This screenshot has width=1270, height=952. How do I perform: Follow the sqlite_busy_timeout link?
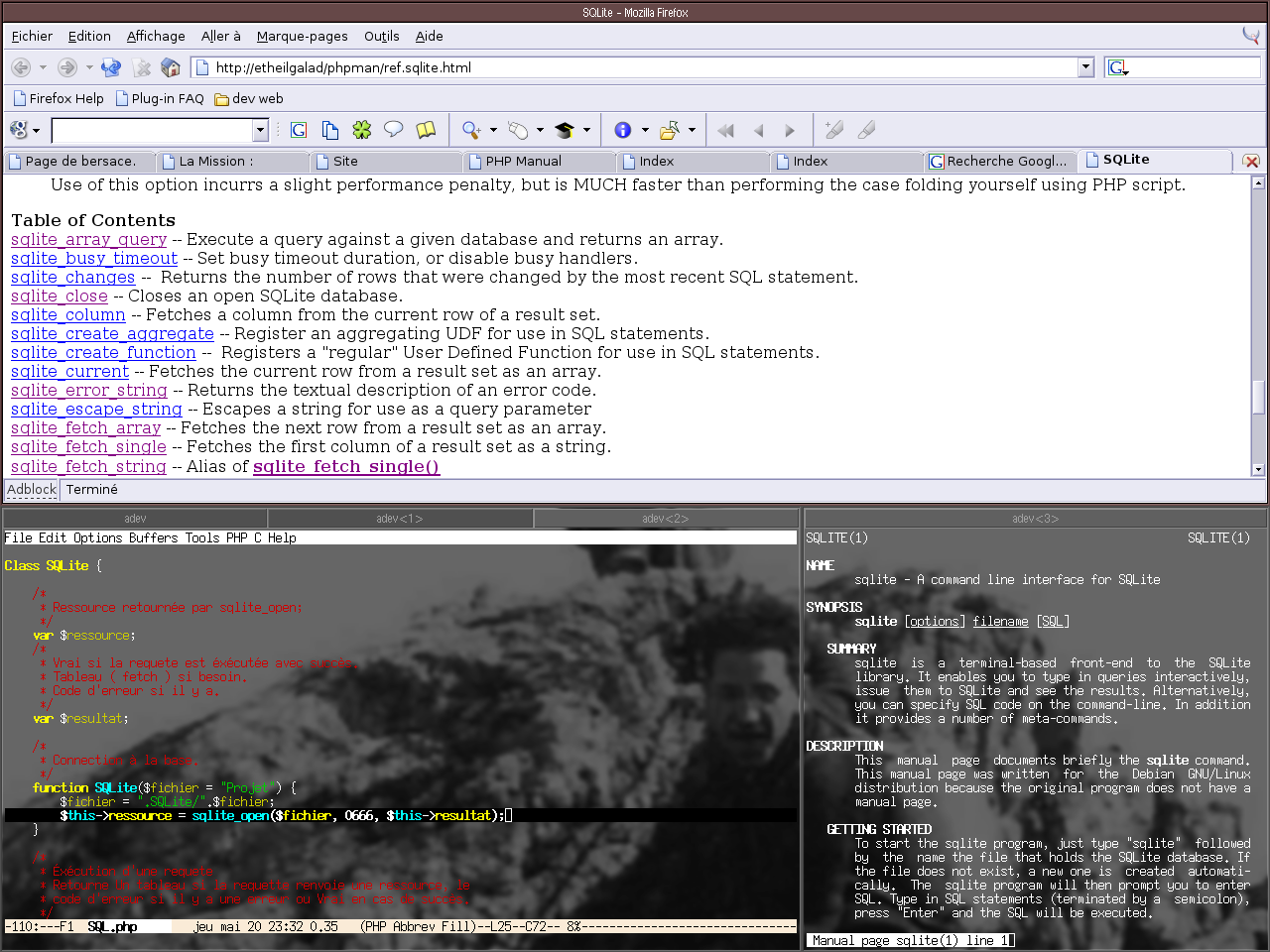(94, 258)
